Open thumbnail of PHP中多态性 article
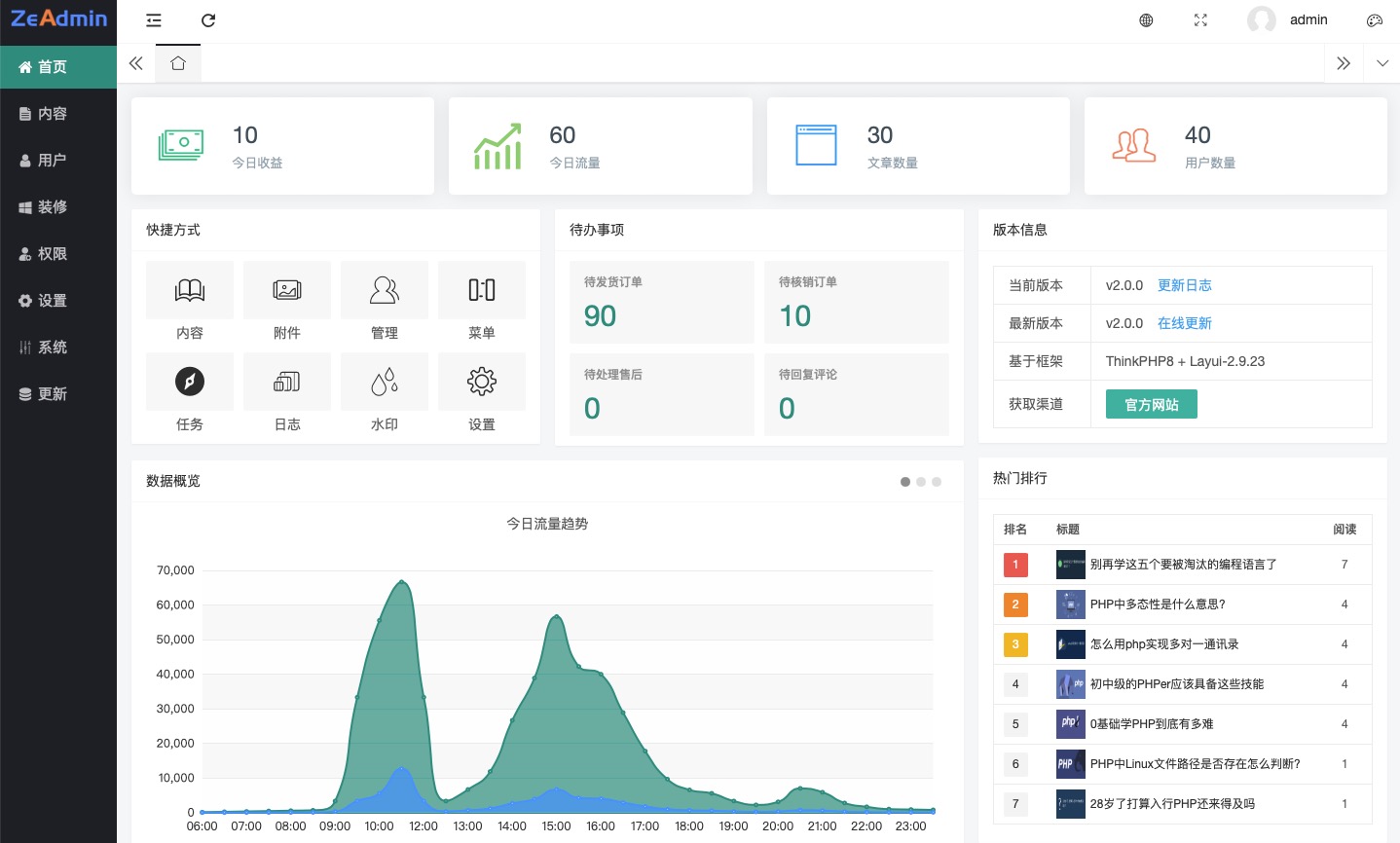 (1070, 605)
